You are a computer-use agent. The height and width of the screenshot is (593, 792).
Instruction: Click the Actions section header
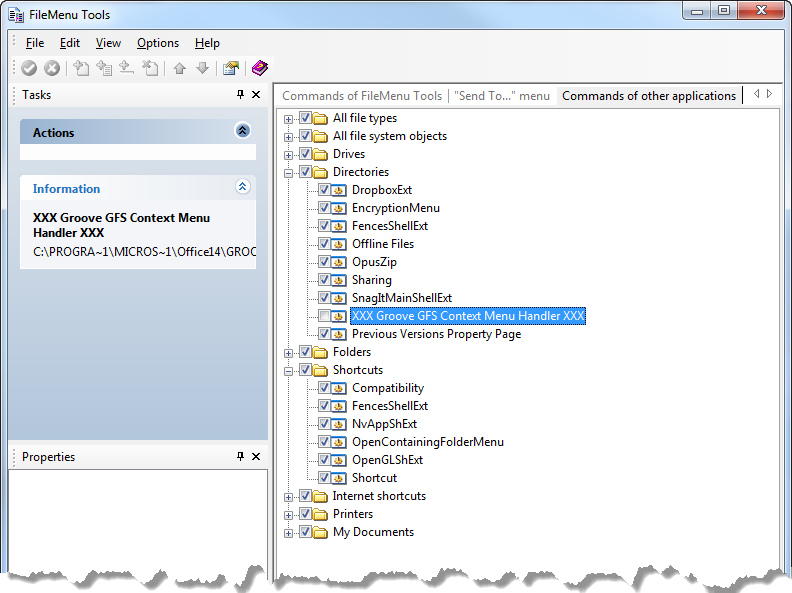pos(137,132)
